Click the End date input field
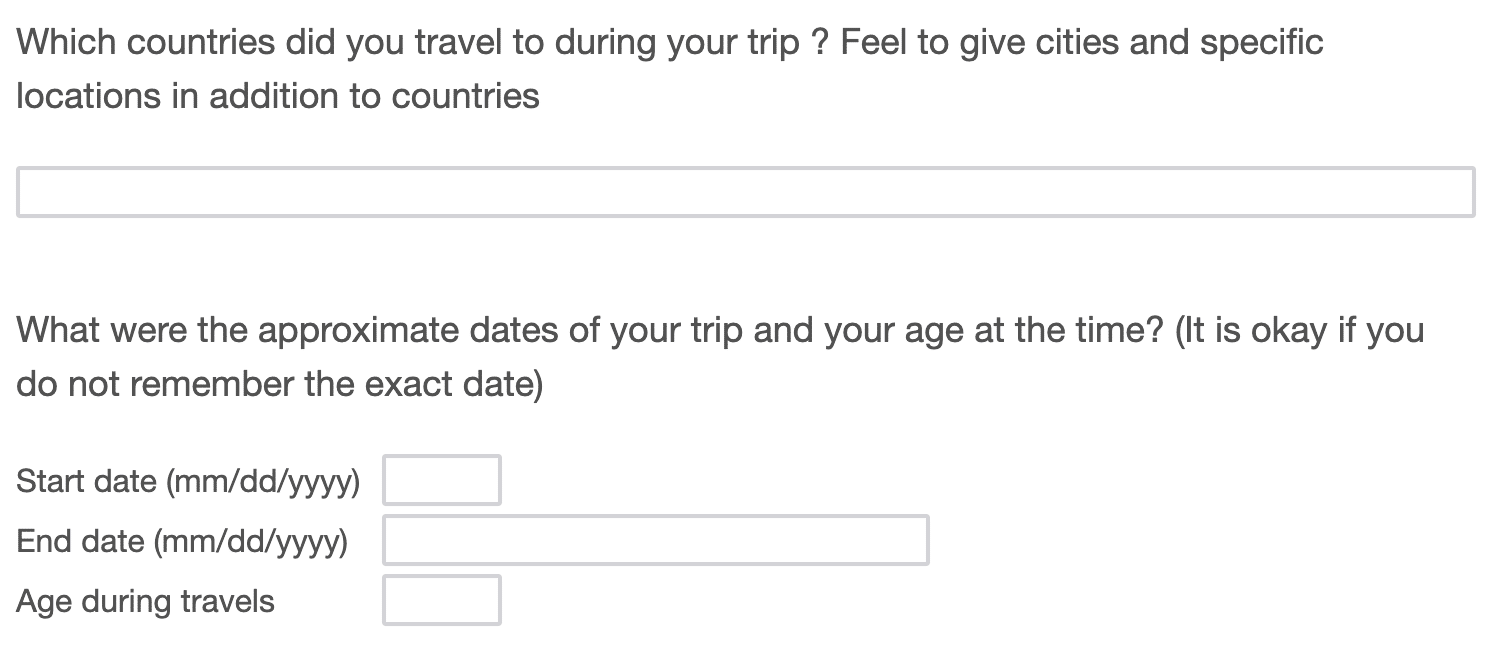The image size is (1494, 646). coord(655,540)
